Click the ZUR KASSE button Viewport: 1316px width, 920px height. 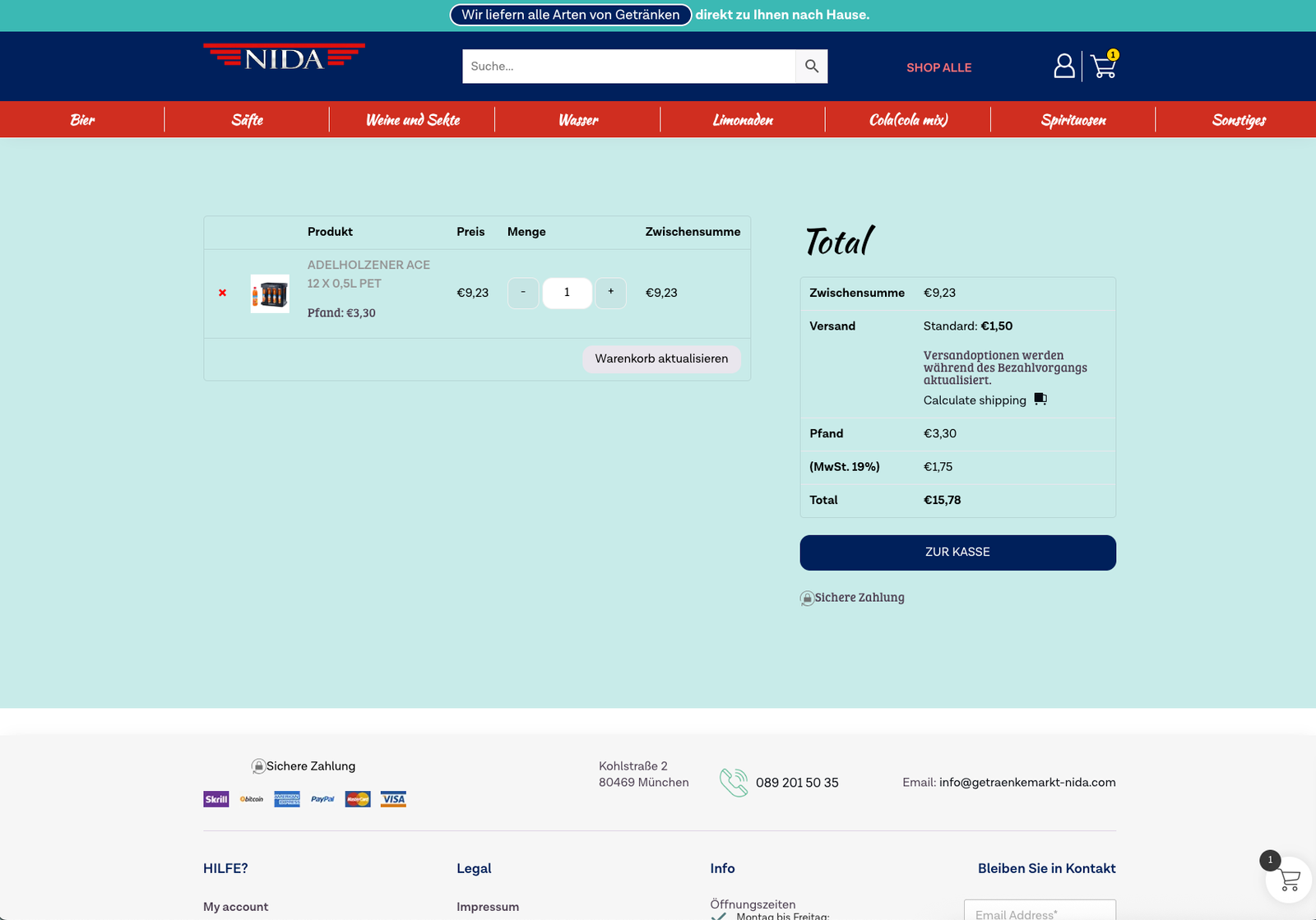pos(958,552)
